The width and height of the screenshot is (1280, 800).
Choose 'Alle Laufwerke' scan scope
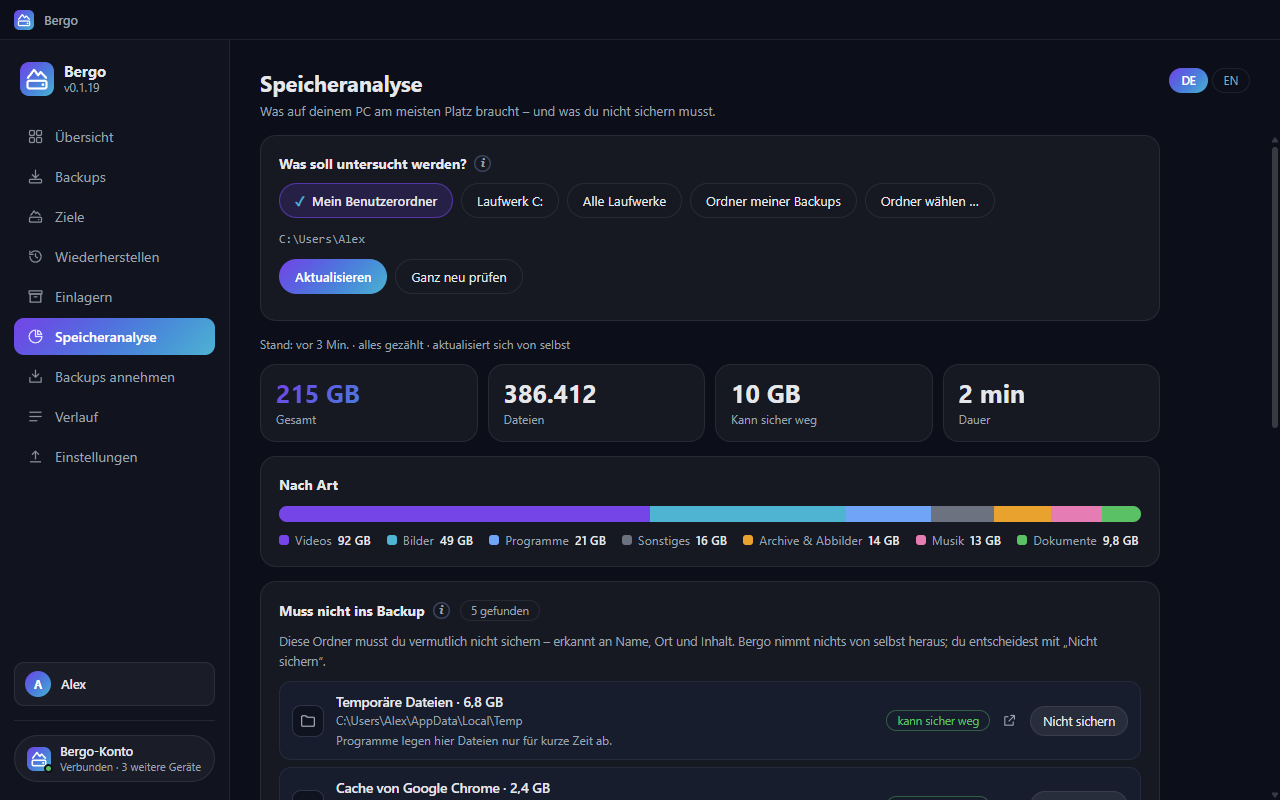[624, 201]
